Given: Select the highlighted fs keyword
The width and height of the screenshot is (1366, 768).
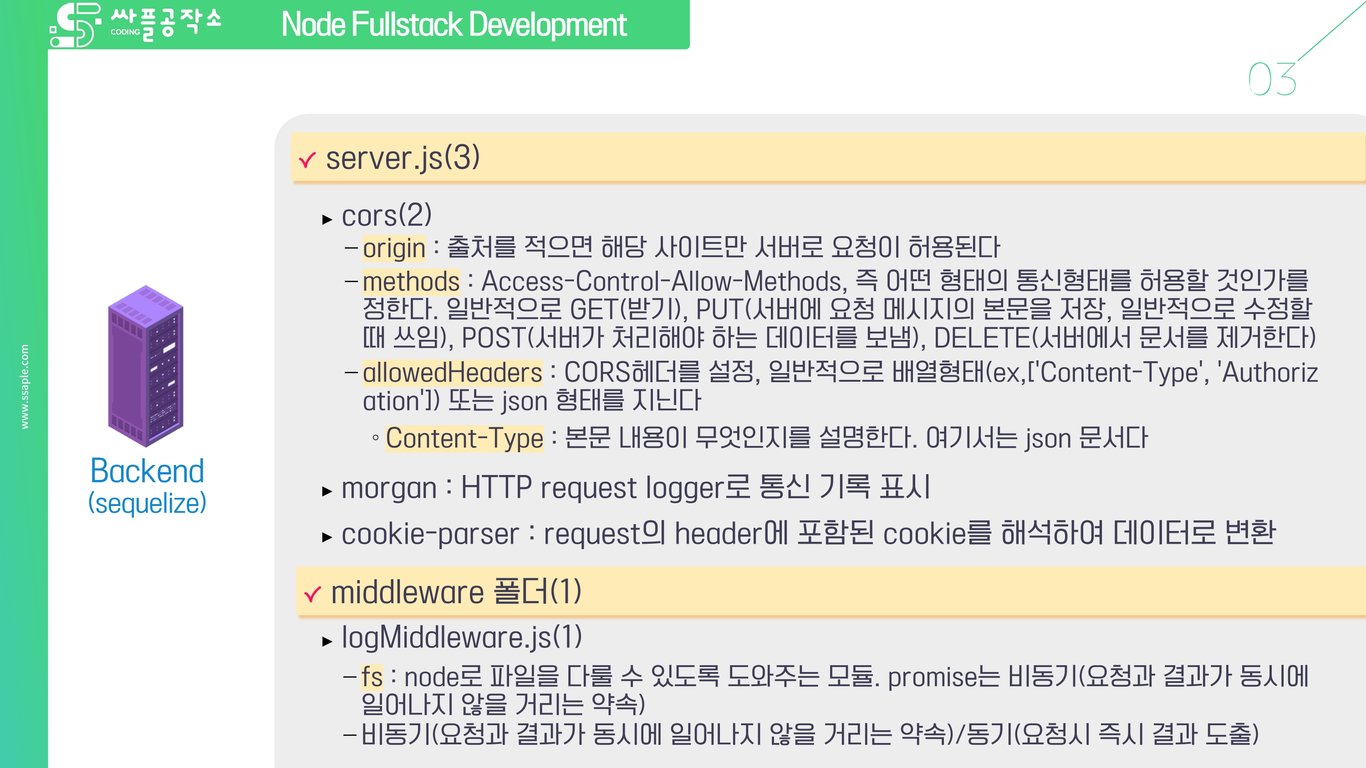Looking at the screenshot, I should click(369, 677).
